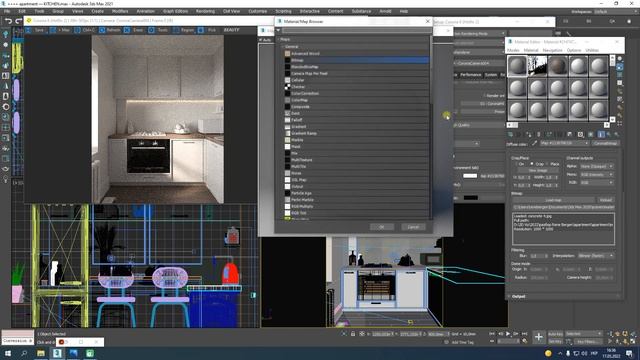Click Go Forward to Sibling icon
This screenshot has height=360, width=640.
(x=617, y=134)
